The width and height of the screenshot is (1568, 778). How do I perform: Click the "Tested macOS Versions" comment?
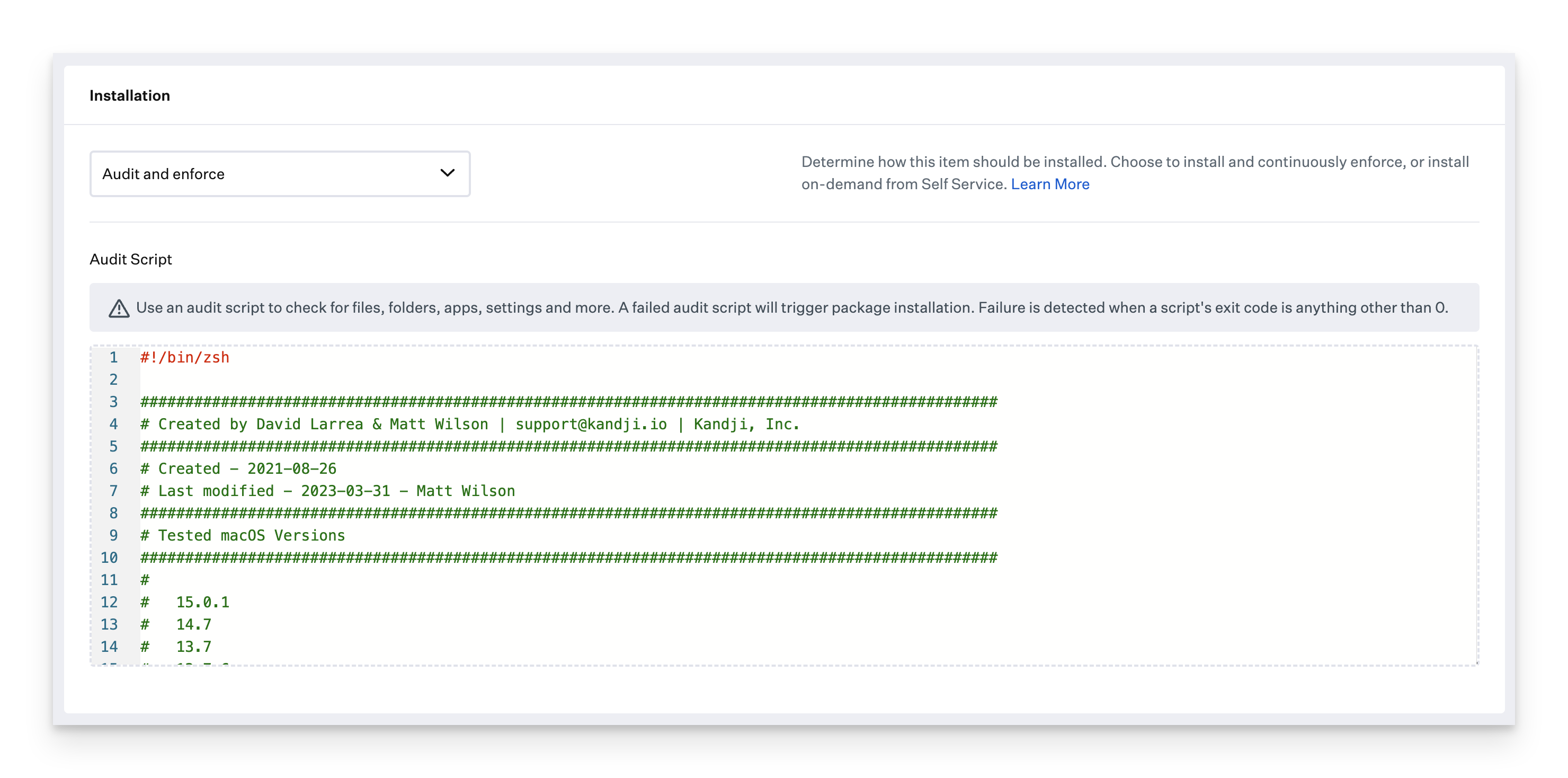(x=242, y=535)
